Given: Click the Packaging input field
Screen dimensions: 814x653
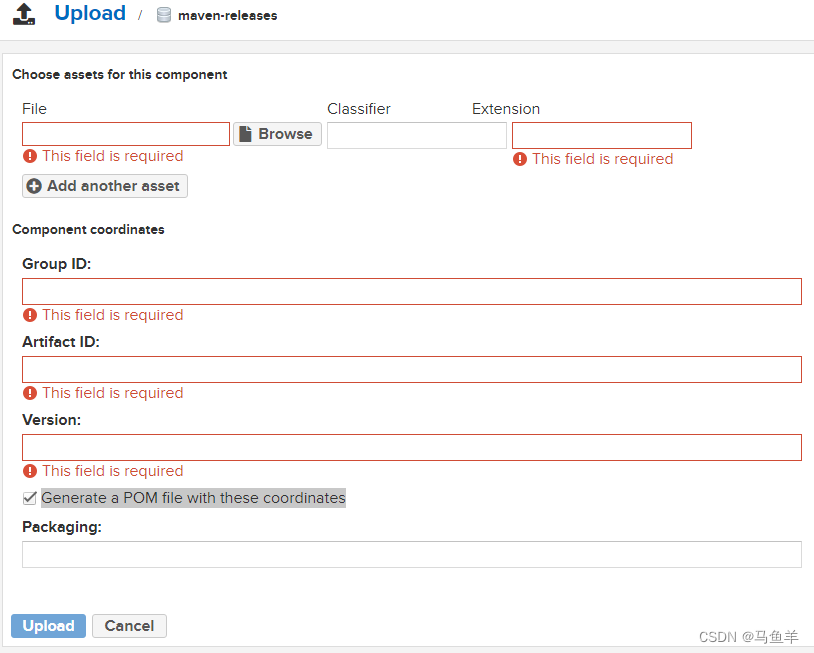Looking at the screenshot, I should pos(411,554).
